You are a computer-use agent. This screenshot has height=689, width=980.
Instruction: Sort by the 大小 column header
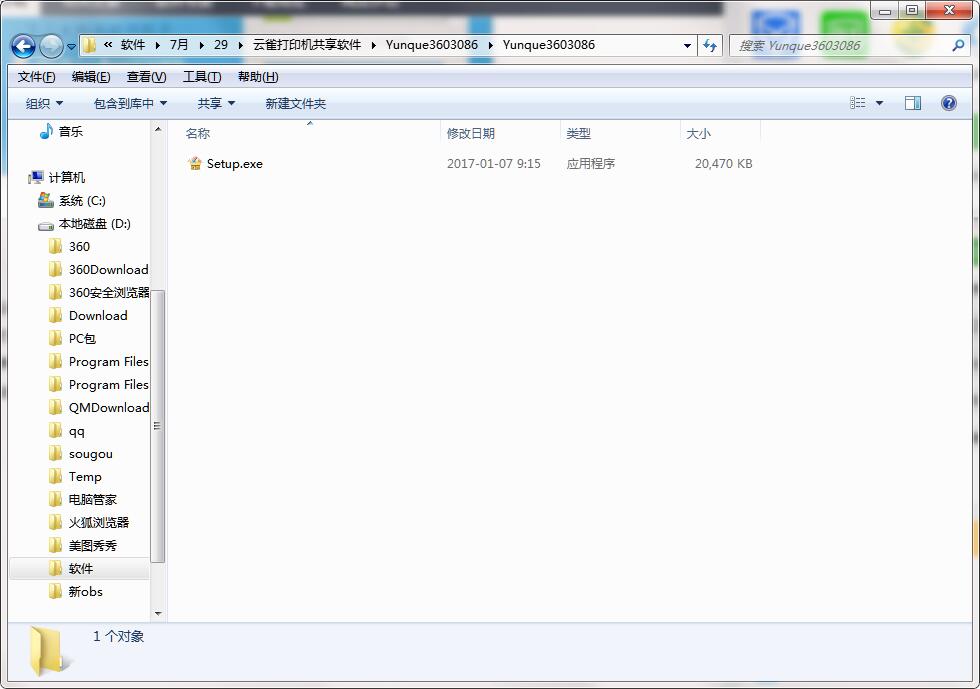(x=698, y=134)
